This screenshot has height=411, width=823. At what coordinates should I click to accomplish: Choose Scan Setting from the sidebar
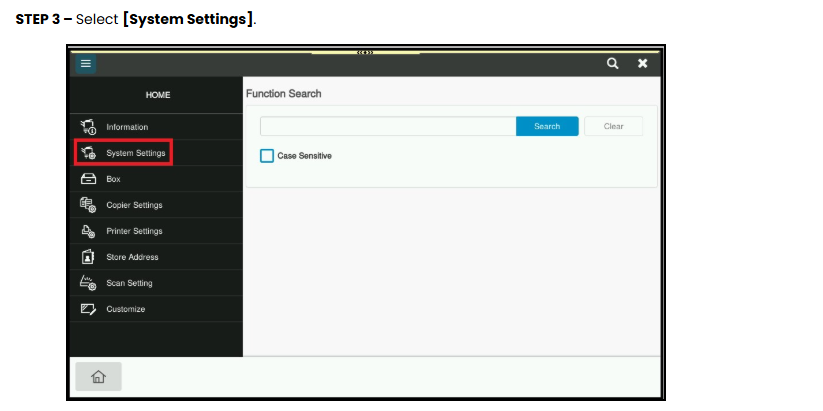tap(156, 283)
